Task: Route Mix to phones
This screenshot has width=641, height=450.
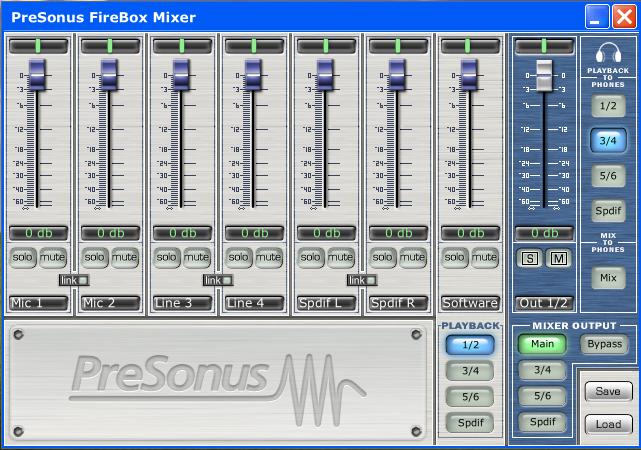Action: tap(608, 278)
